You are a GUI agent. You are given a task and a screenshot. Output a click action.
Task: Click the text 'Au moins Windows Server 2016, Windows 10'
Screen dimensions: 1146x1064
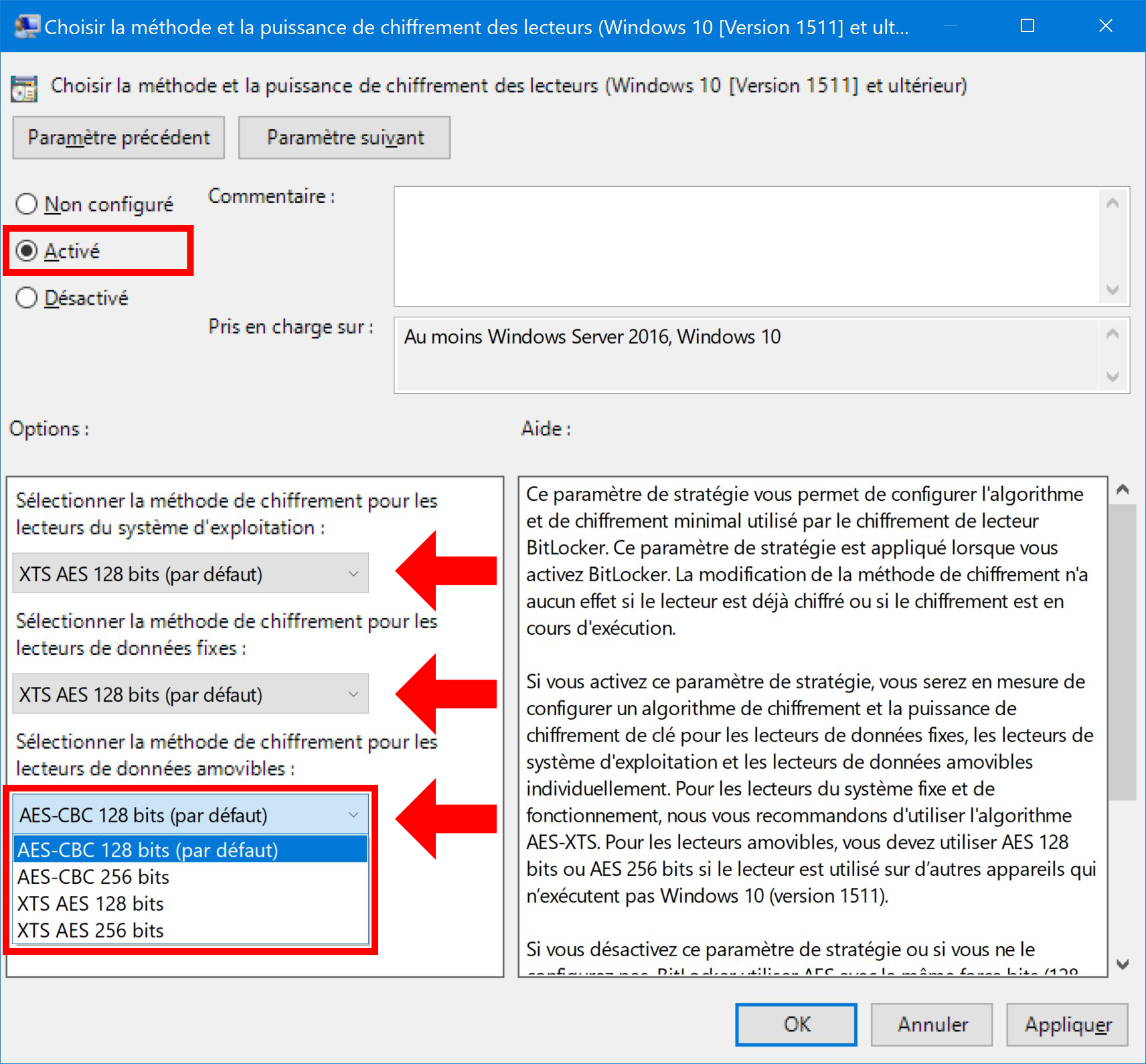(592, 337)
